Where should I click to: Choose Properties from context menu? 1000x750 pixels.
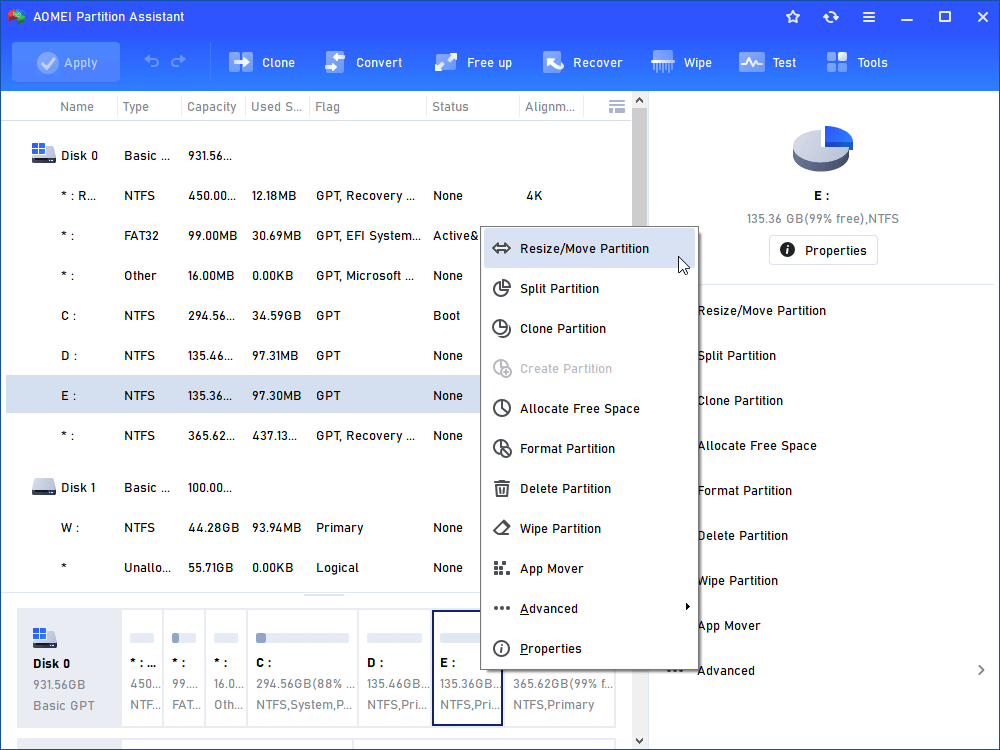[x=589, y=649]
